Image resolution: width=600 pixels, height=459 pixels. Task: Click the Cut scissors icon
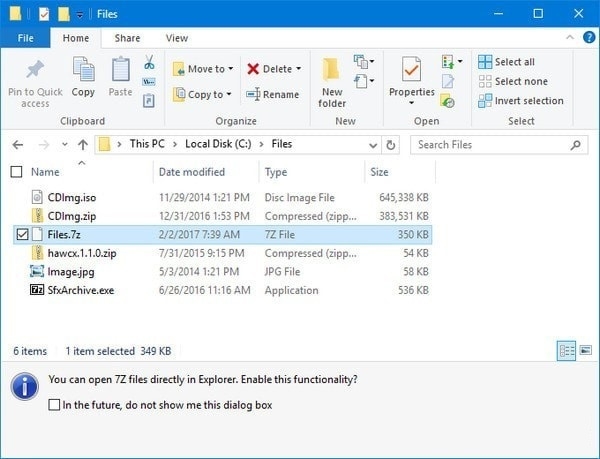149,62
